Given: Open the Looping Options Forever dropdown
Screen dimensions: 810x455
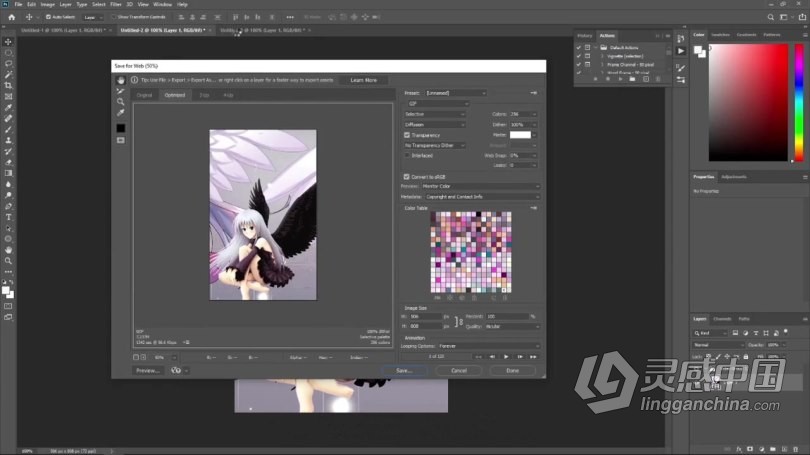Looking at the screenshot, I should coord(489,346).
